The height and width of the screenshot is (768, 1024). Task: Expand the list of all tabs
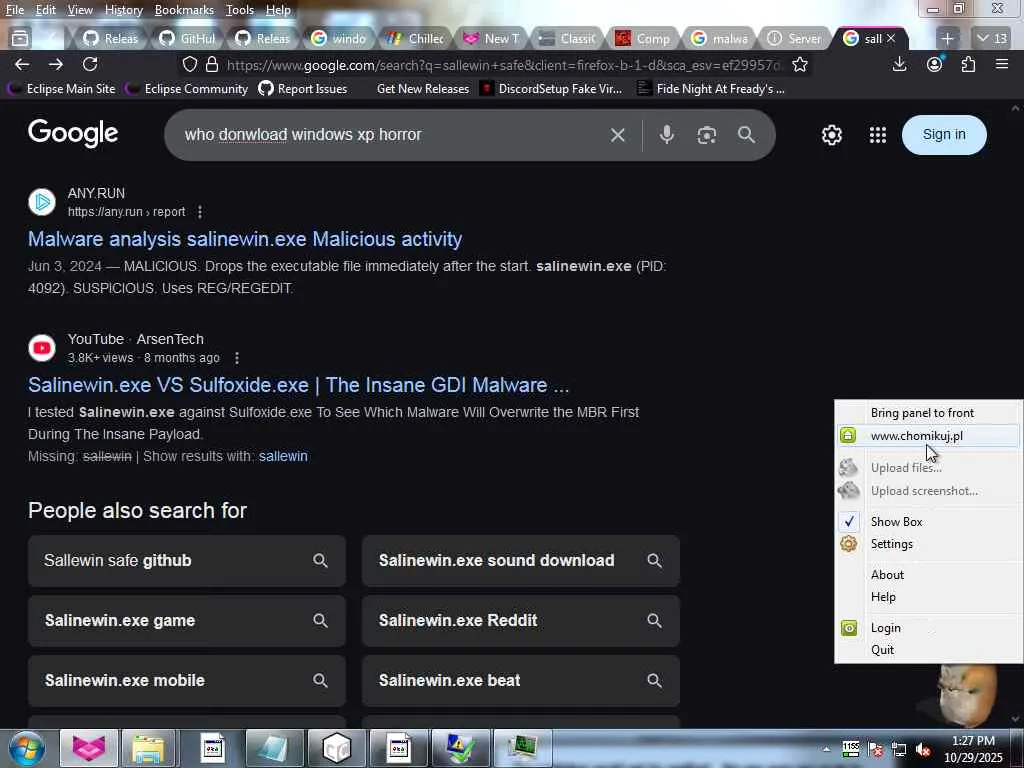coord(991,39)
